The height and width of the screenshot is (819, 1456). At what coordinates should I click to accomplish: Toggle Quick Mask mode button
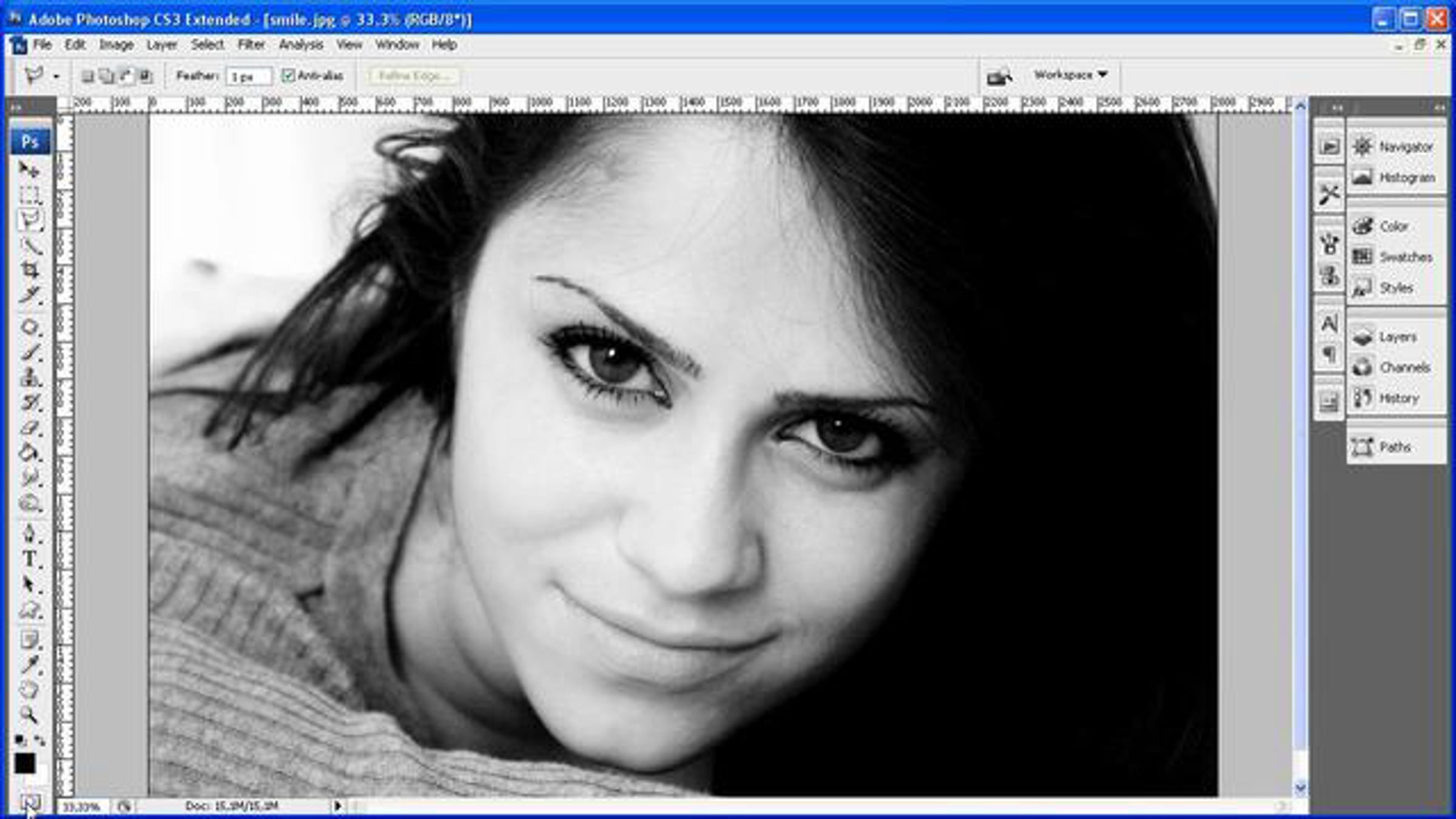29,802
